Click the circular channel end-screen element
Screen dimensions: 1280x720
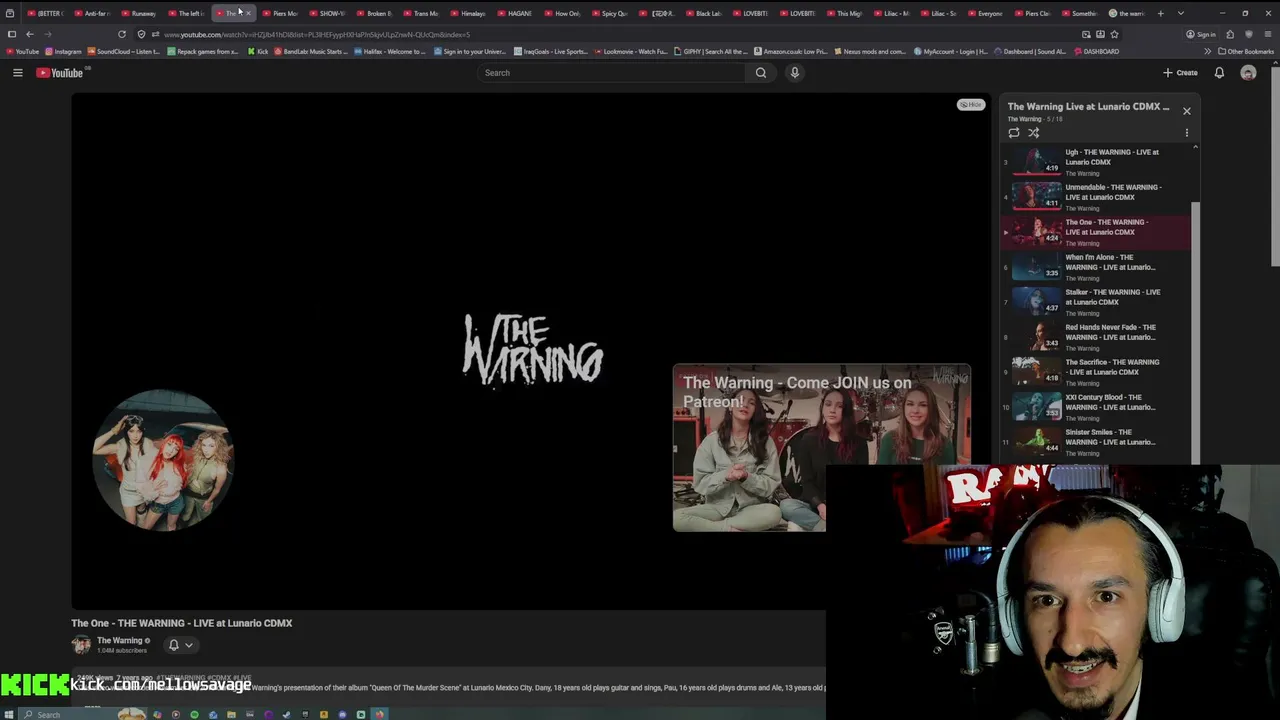pos(163,460)
